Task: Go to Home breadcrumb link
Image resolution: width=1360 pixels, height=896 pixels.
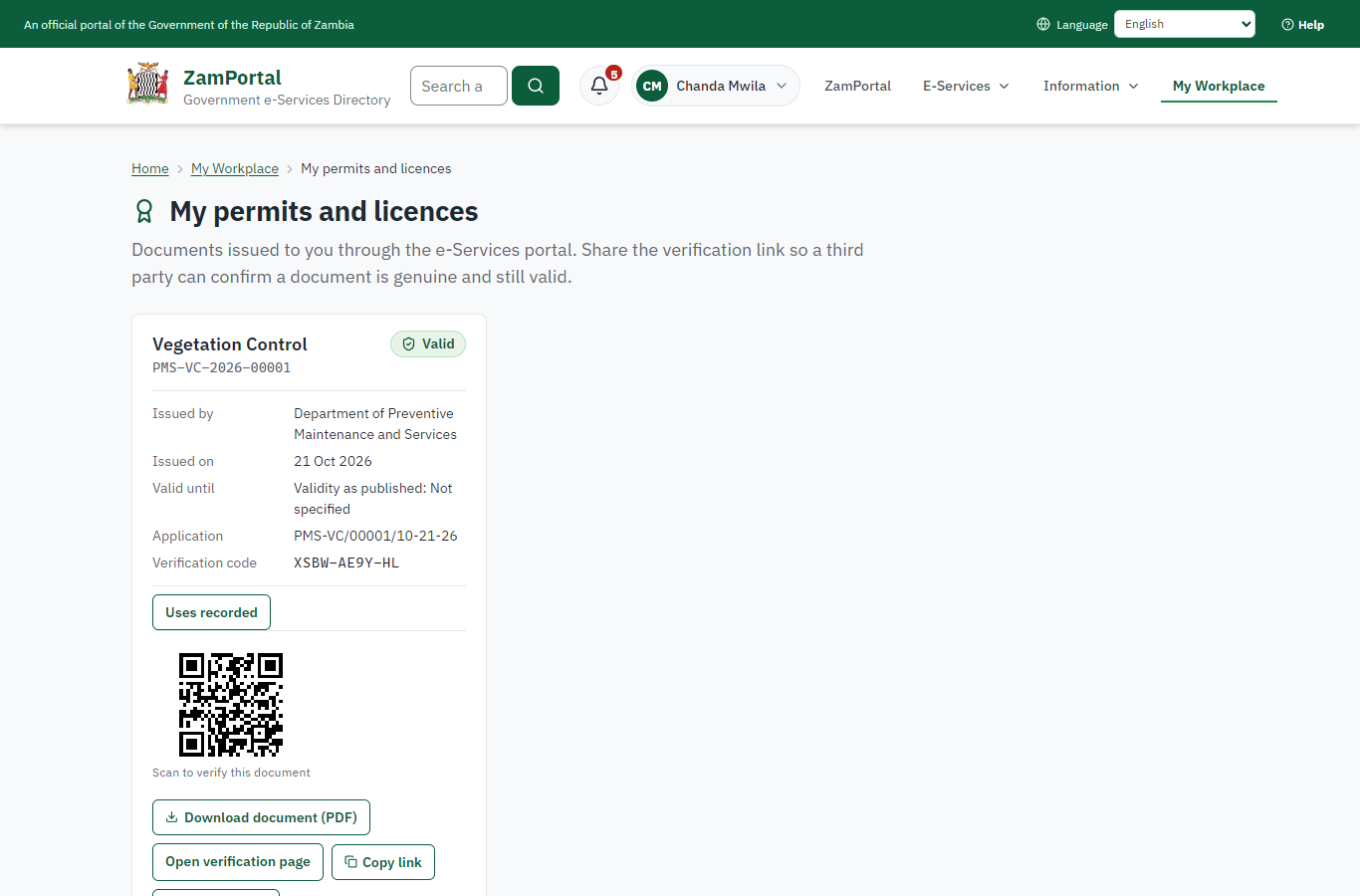Action: (150, 168)
